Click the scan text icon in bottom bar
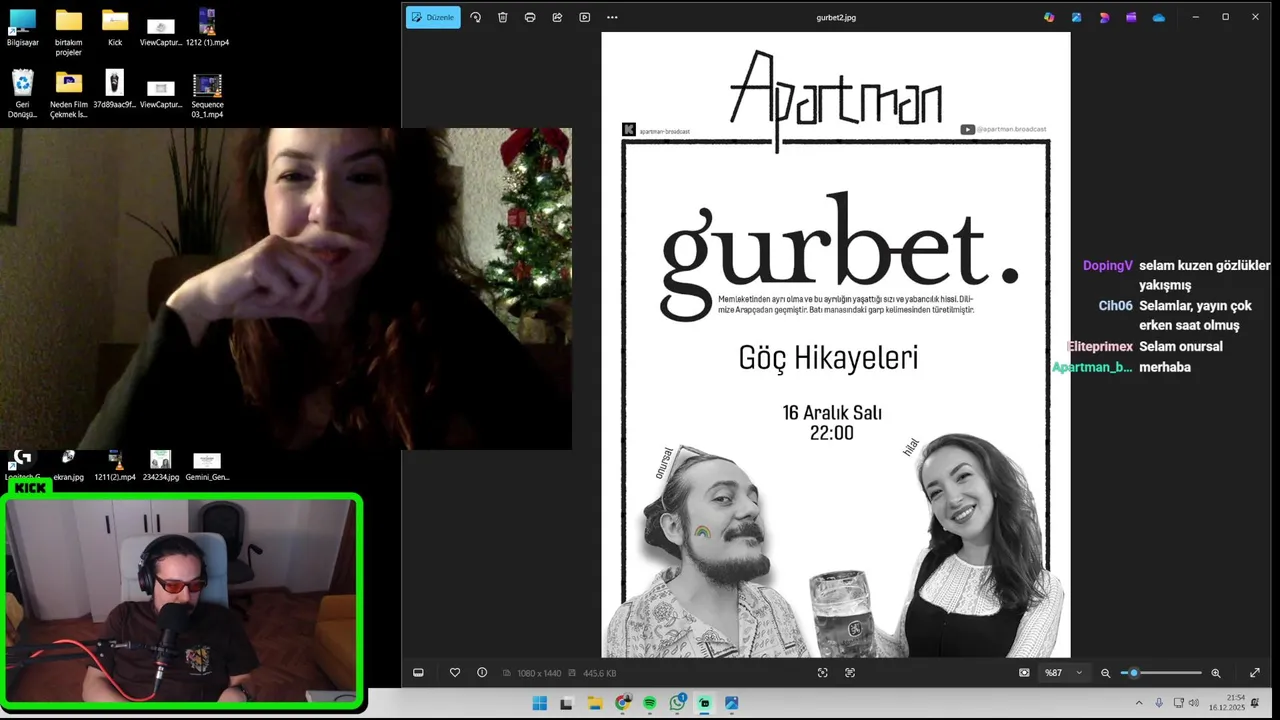The width and height of the screenshot is (1280, 720). (850, 673)
